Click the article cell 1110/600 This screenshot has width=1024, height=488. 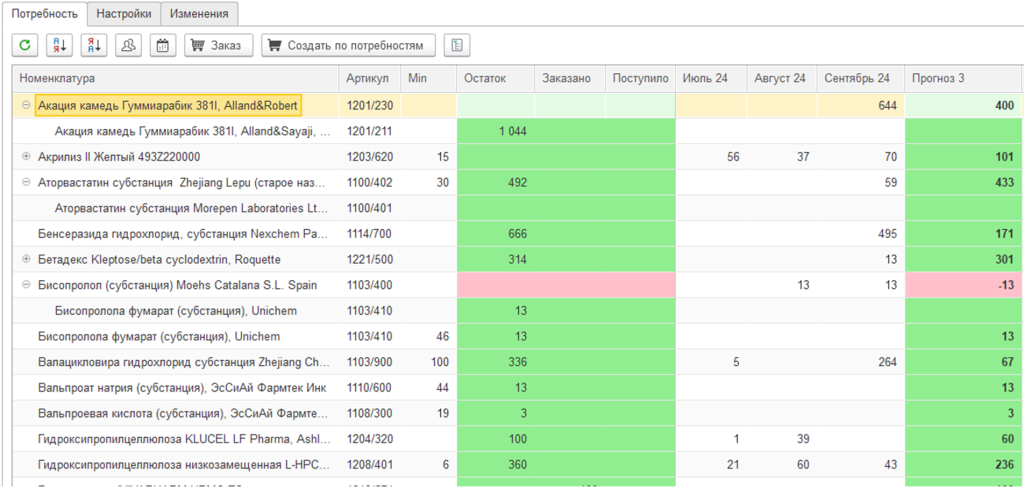370,388
